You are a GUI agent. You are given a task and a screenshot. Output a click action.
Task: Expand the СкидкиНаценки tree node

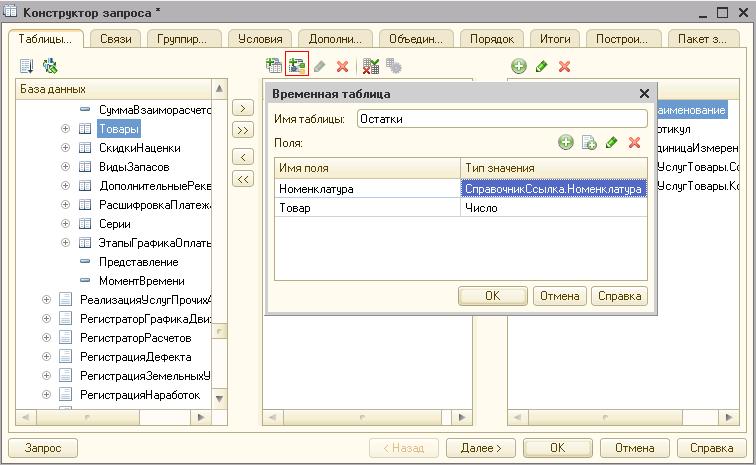(x=65, y=148)
